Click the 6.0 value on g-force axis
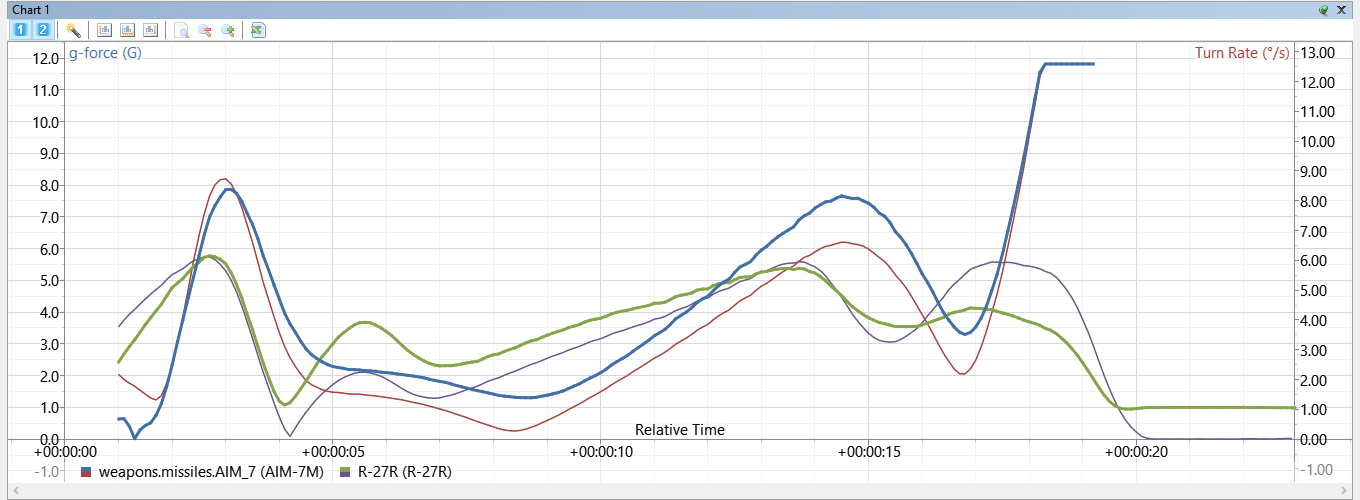The width and height of the screenshot is (1360, 500). pos(49,248)
